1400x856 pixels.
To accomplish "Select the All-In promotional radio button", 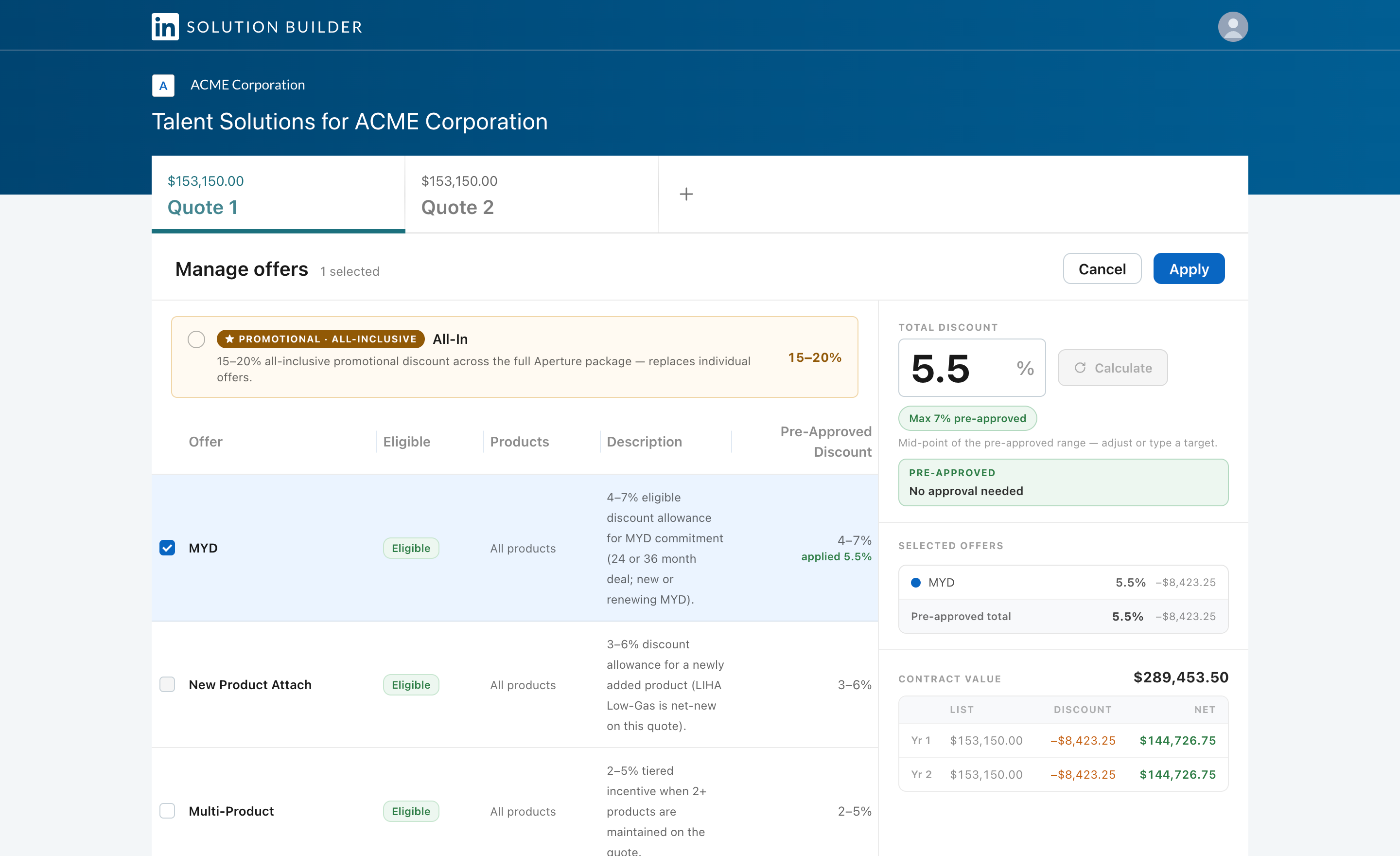I will (196, 339).
